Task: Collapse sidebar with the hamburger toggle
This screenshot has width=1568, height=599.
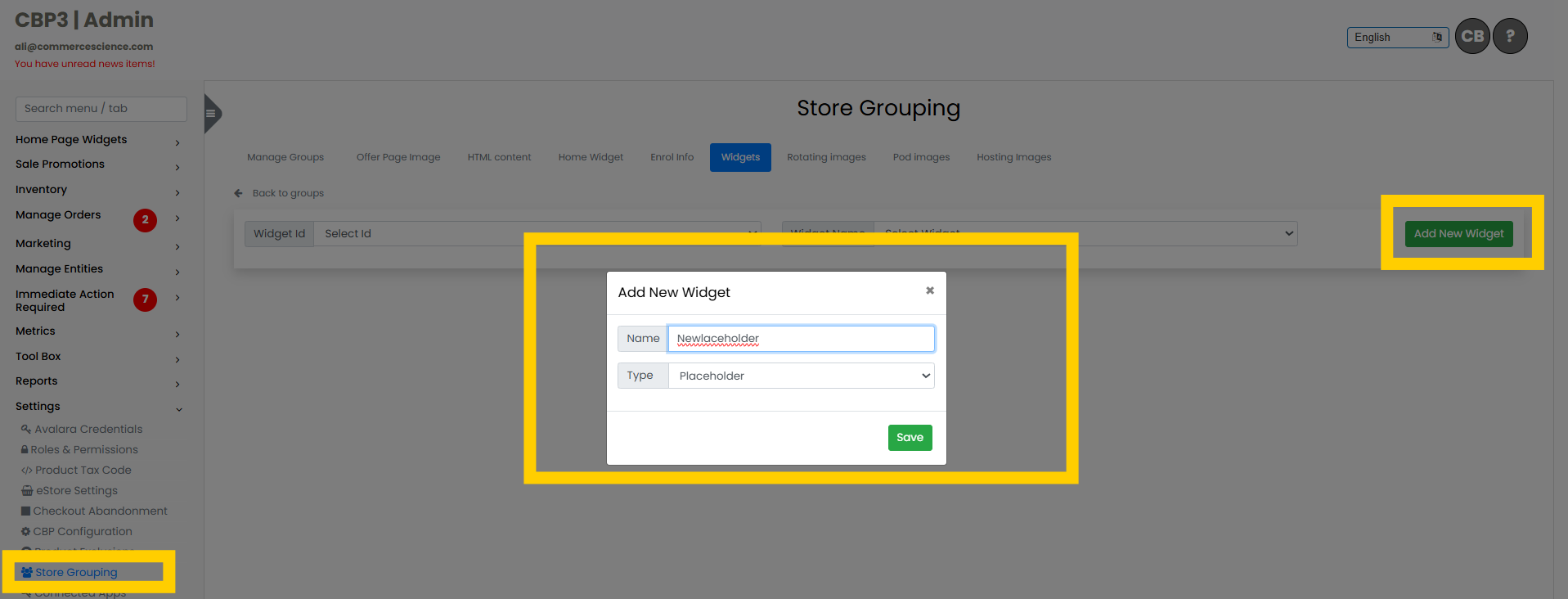Action: 211,114
